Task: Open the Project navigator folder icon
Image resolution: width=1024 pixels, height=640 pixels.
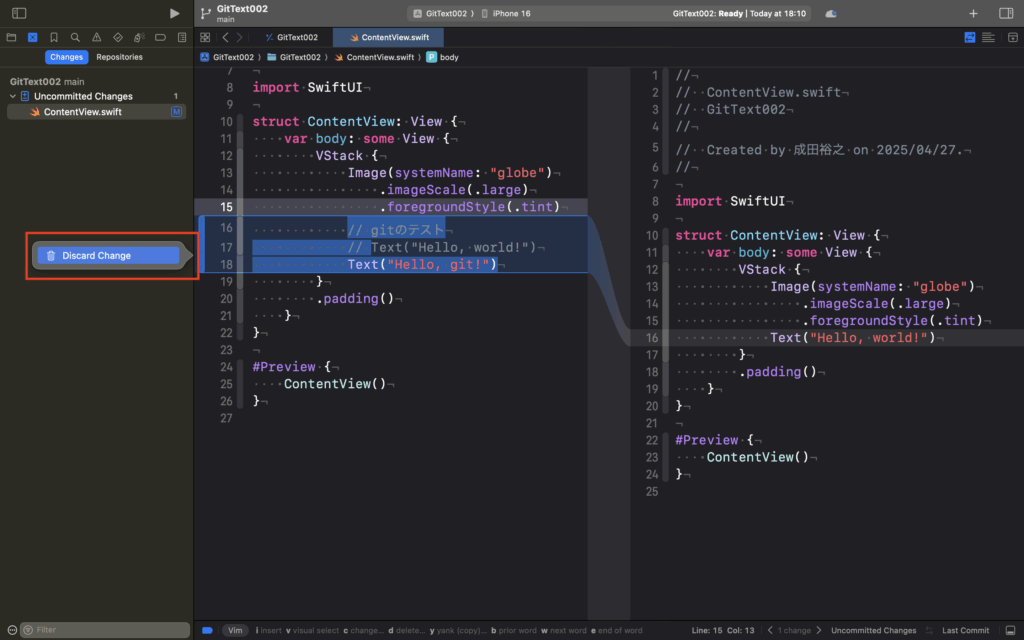Action: (11, 37)
